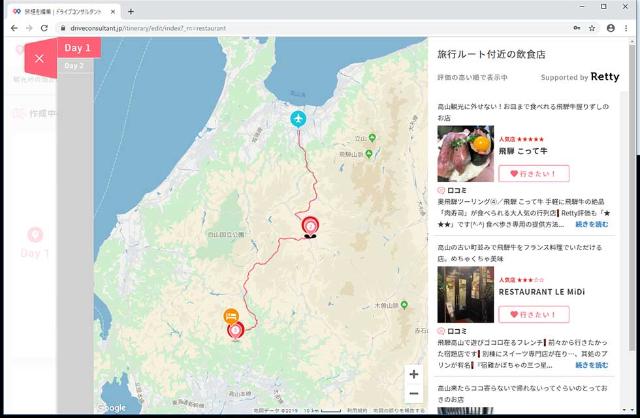Zoom out the map with minus button
The height and width of the screenshot is (418, 640).
[413, 394]
